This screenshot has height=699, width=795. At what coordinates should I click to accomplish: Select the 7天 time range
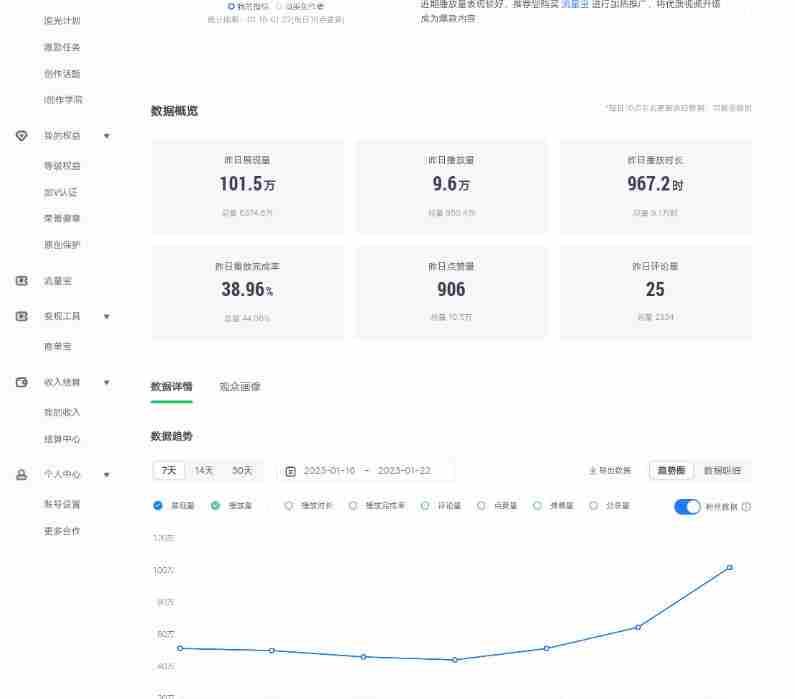click(169, 470)
